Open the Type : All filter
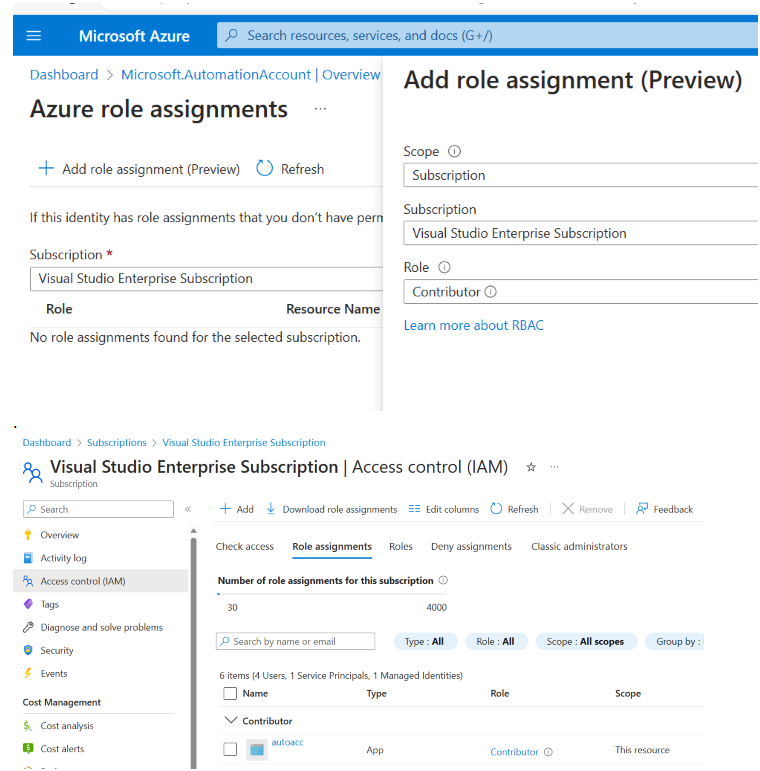Image resolution: width=760 pixels, height=771 pixels. 425,642
